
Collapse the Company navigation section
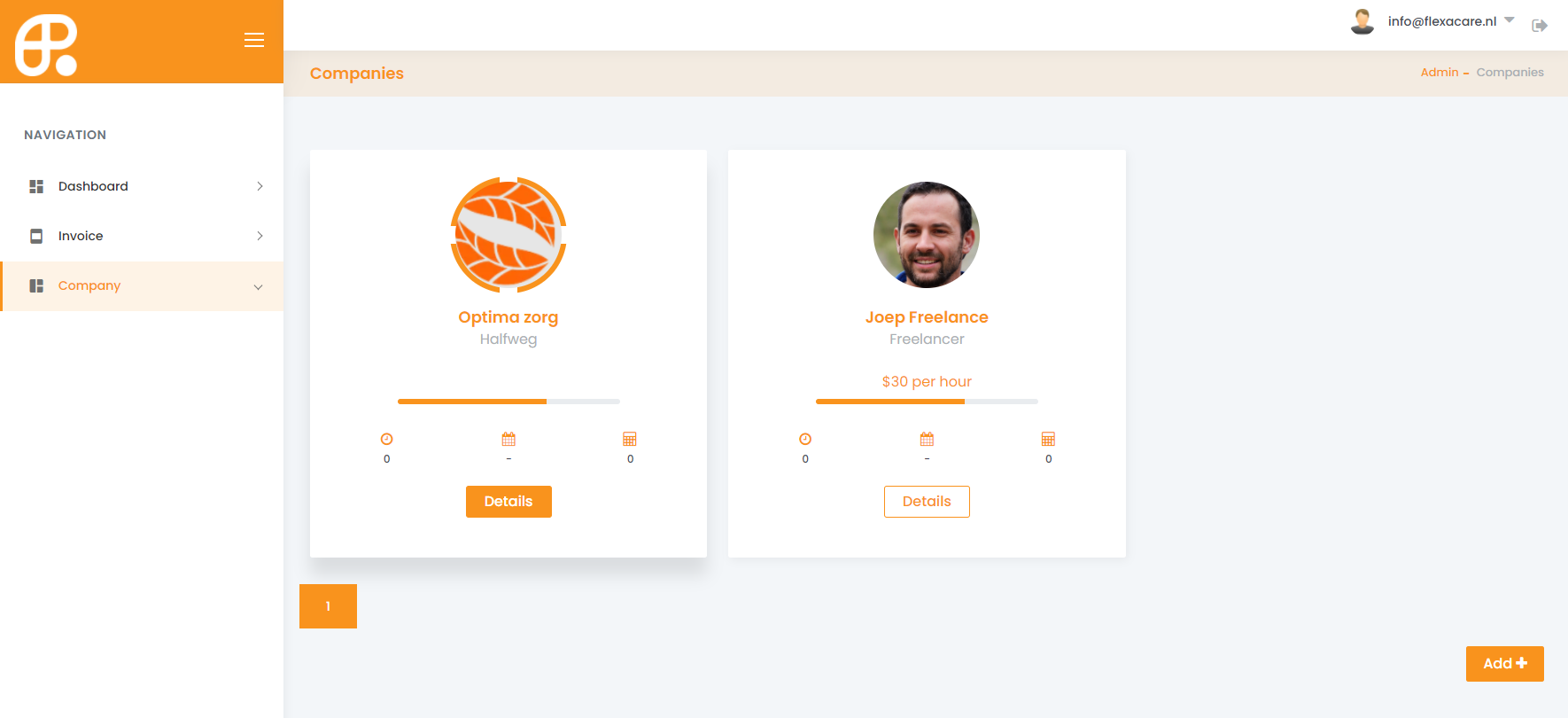[259, 286]
